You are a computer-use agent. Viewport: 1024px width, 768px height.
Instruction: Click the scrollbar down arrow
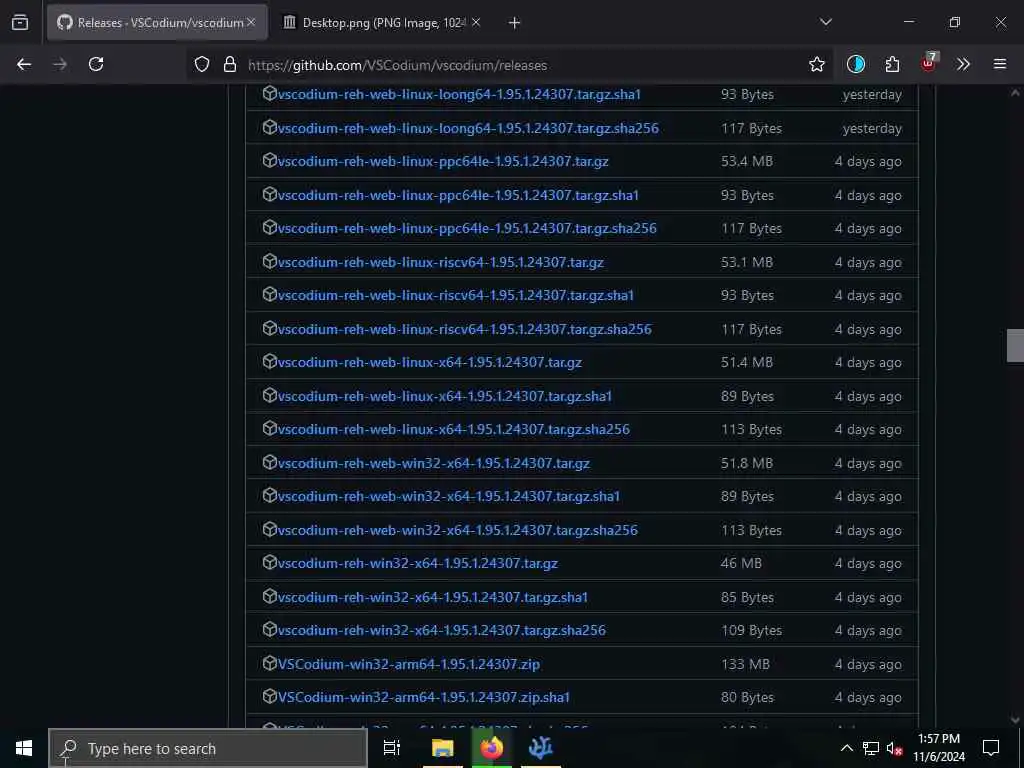click(x=1015, y=720)
